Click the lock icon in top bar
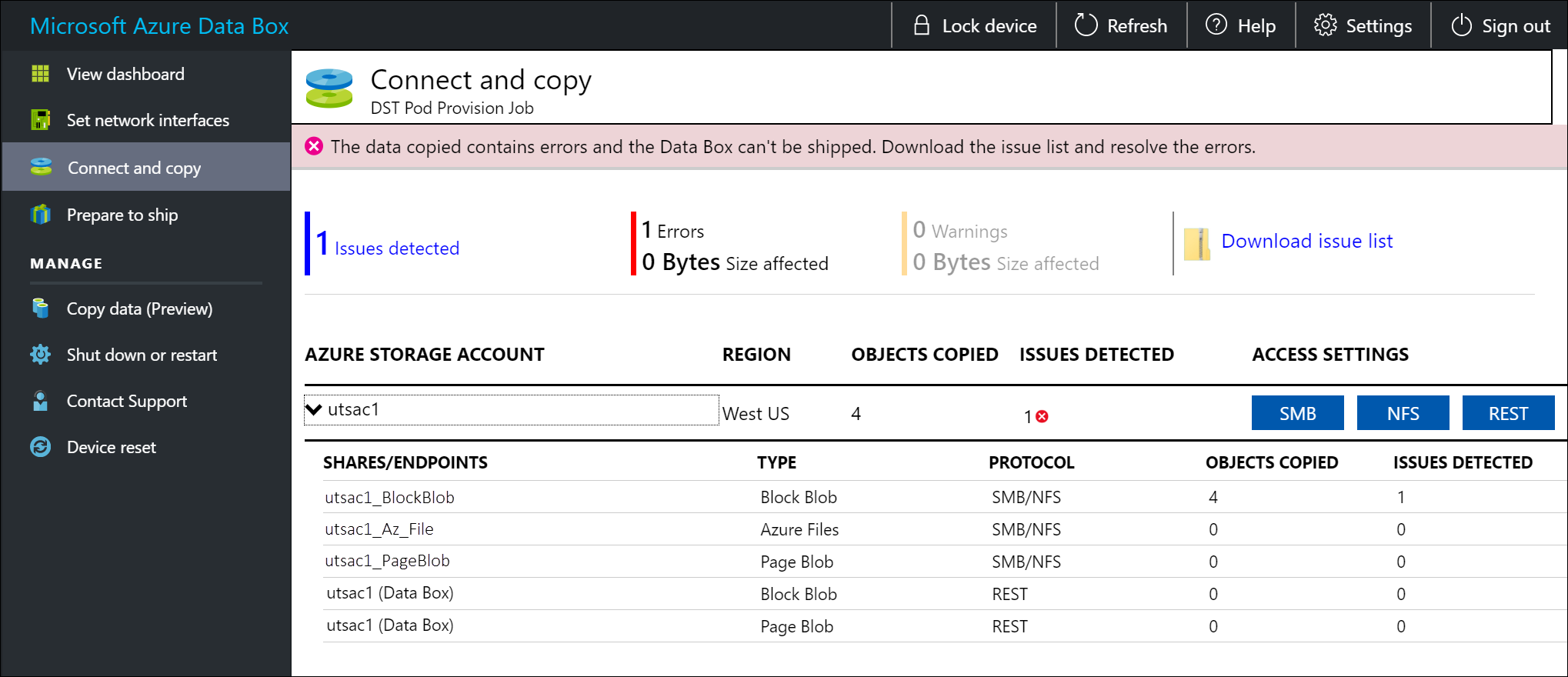This screenshot has width=1568, height=677. tap(921, 25)
